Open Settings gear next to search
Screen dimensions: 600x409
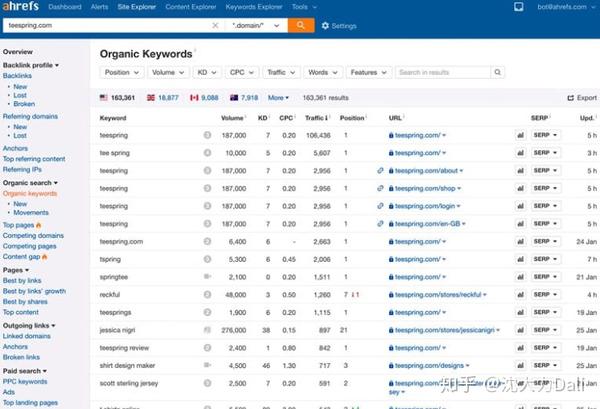click(339, 26)
